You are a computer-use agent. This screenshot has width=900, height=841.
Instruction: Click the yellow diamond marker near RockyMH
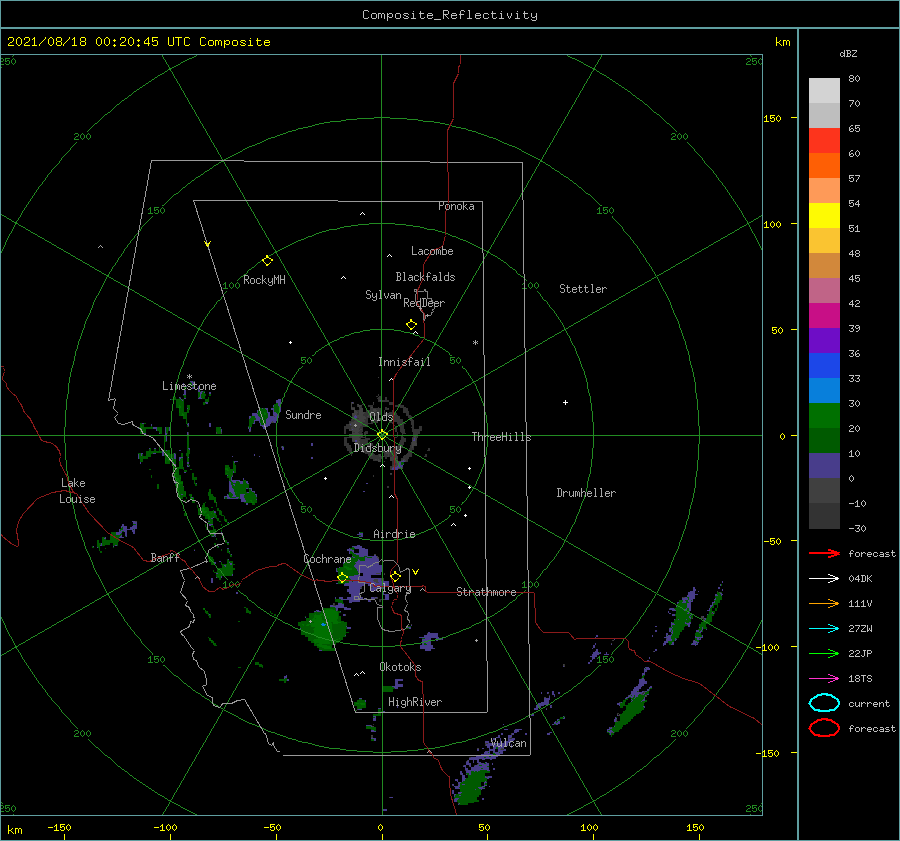pos(267,261)
